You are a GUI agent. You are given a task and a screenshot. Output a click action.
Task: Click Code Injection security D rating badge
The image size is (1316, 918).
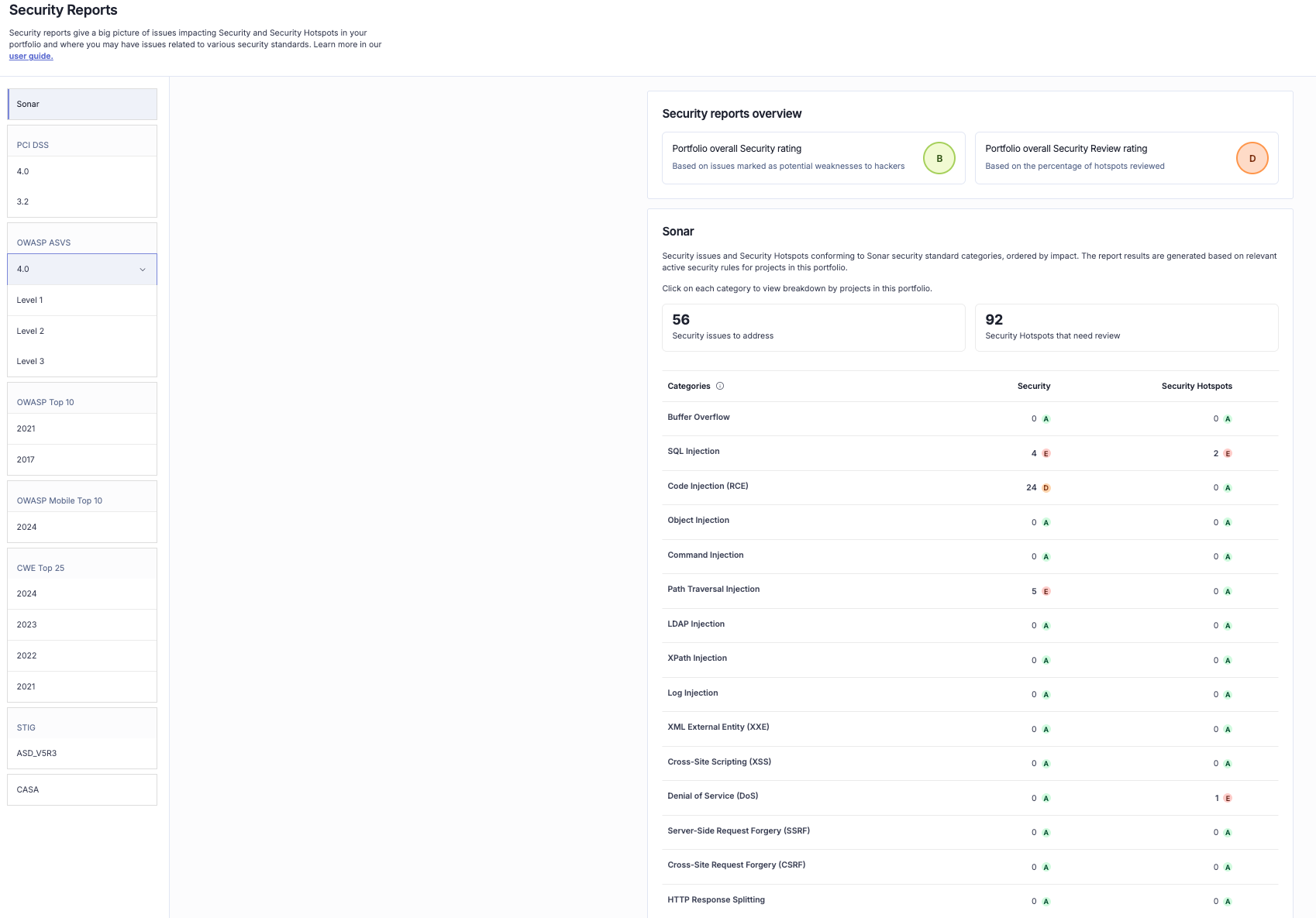click(1046, 488)
